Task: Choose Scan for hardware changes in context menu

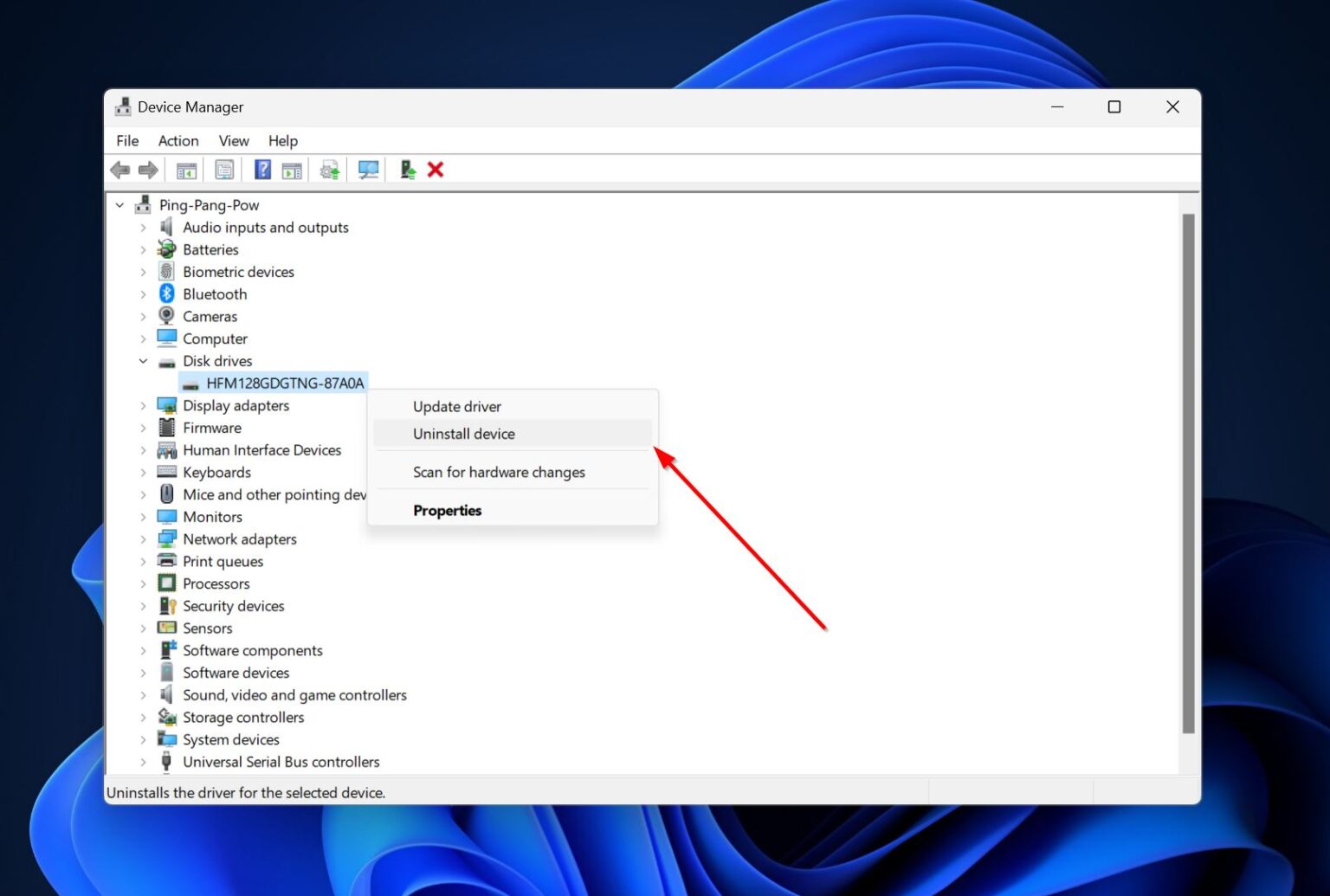Action: tap(499, 472)
